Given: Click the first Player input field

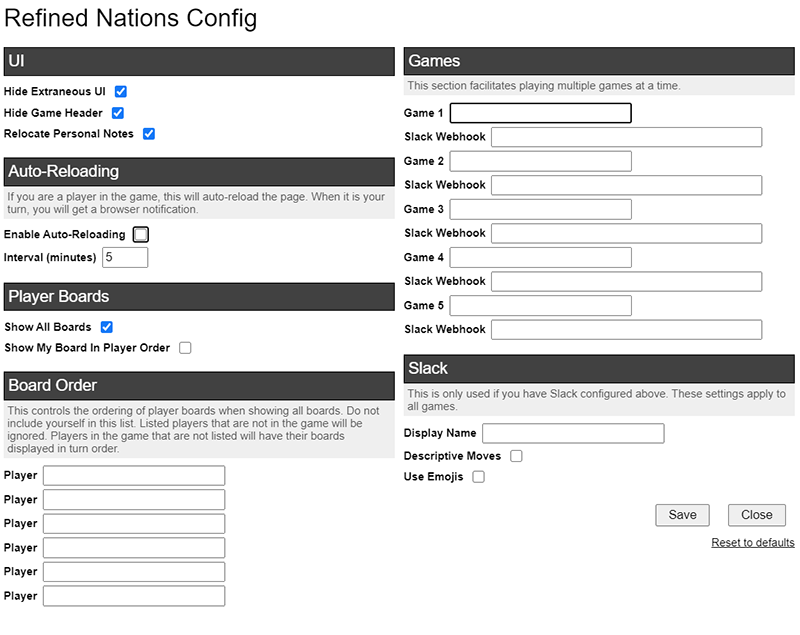Looking at the screenshot, I should 134,475.
